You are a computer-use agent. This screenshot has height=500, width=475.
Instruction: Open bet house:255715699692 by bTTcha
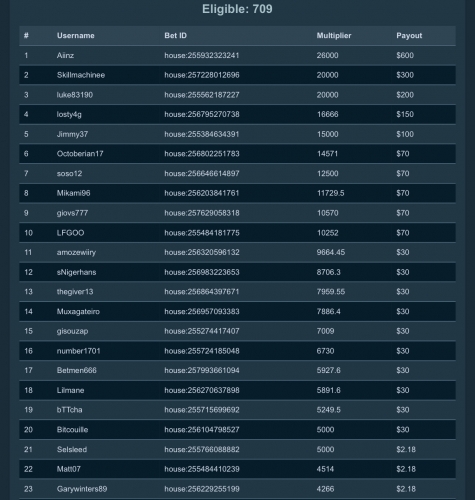pyautogui.click(x=202, y=410)
